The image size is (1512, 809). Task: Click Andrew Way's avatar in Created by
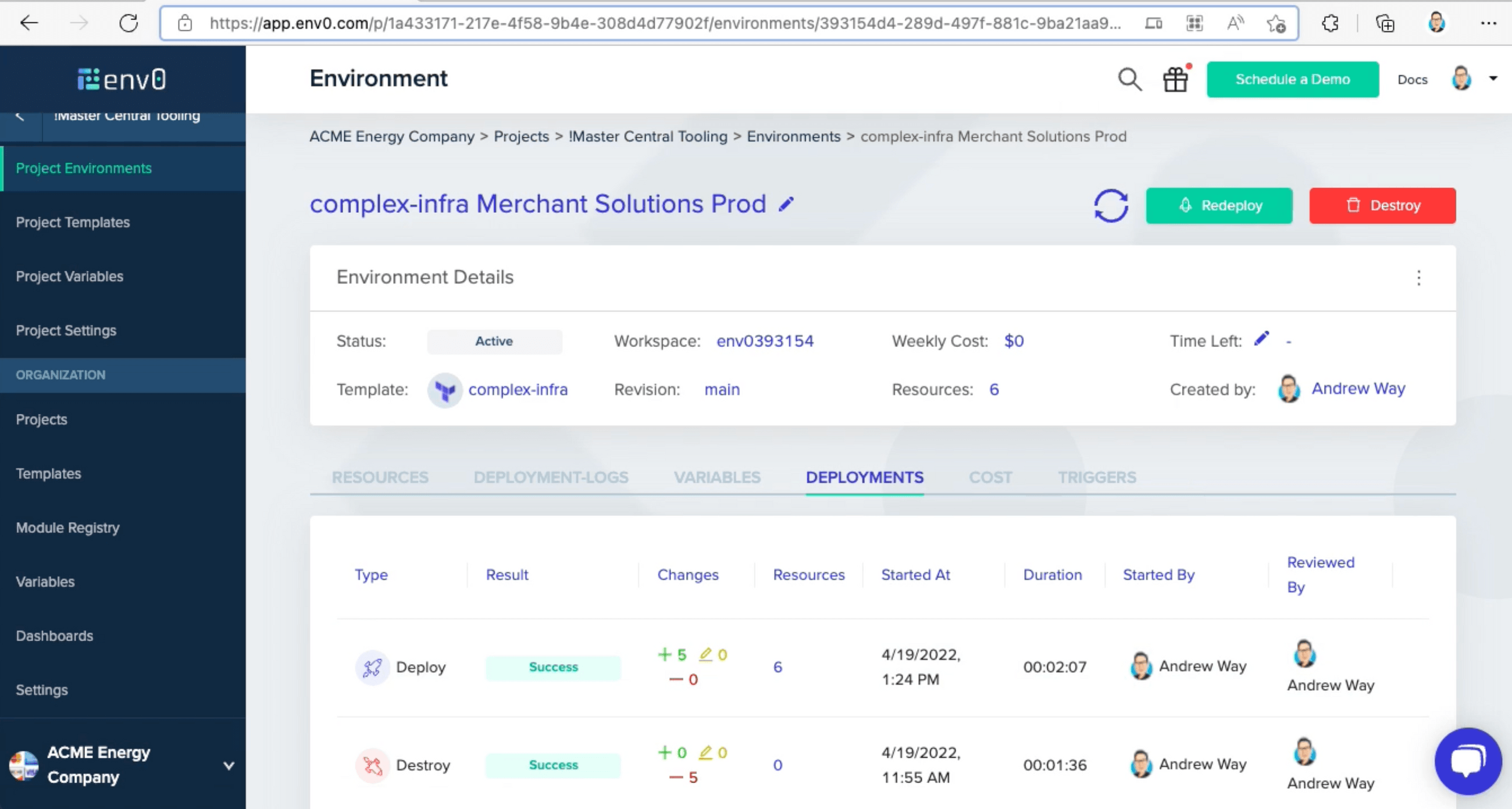coord(1288,389)
